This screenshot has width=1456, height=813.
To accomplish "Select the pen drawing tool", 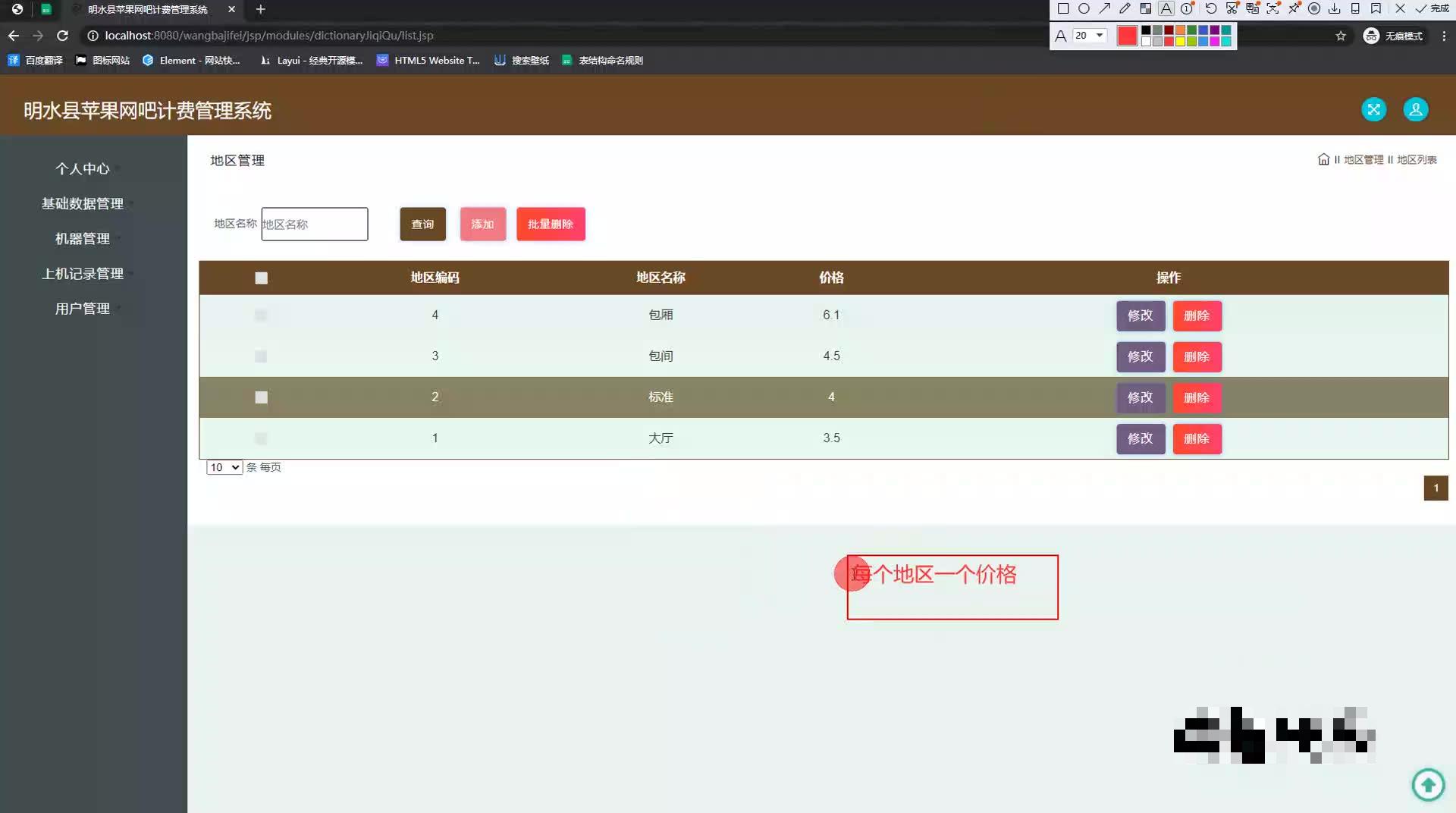I will click(1125, 8).
